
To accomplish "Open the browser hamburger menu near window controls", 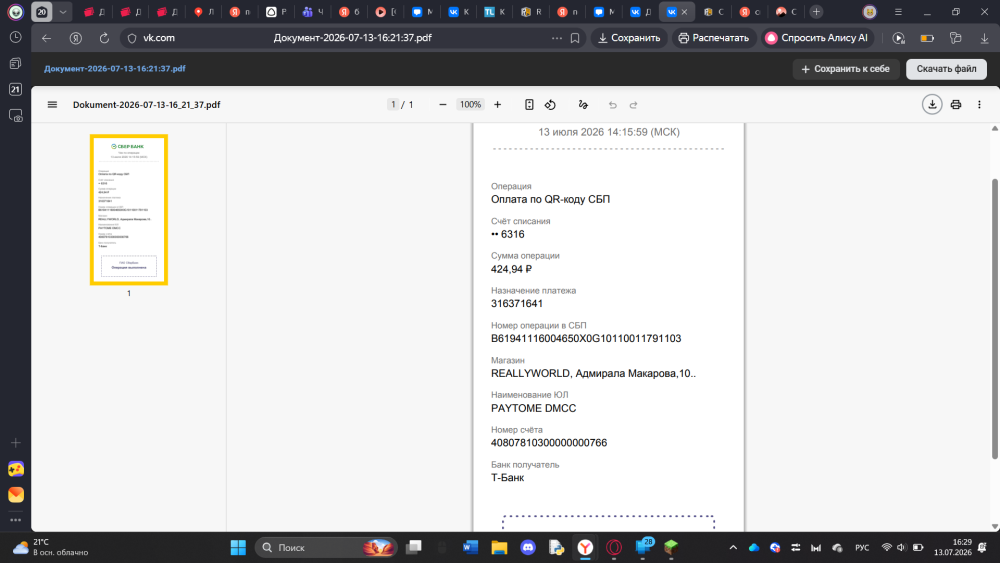I will pyautogui.click(x=898, y=12).
